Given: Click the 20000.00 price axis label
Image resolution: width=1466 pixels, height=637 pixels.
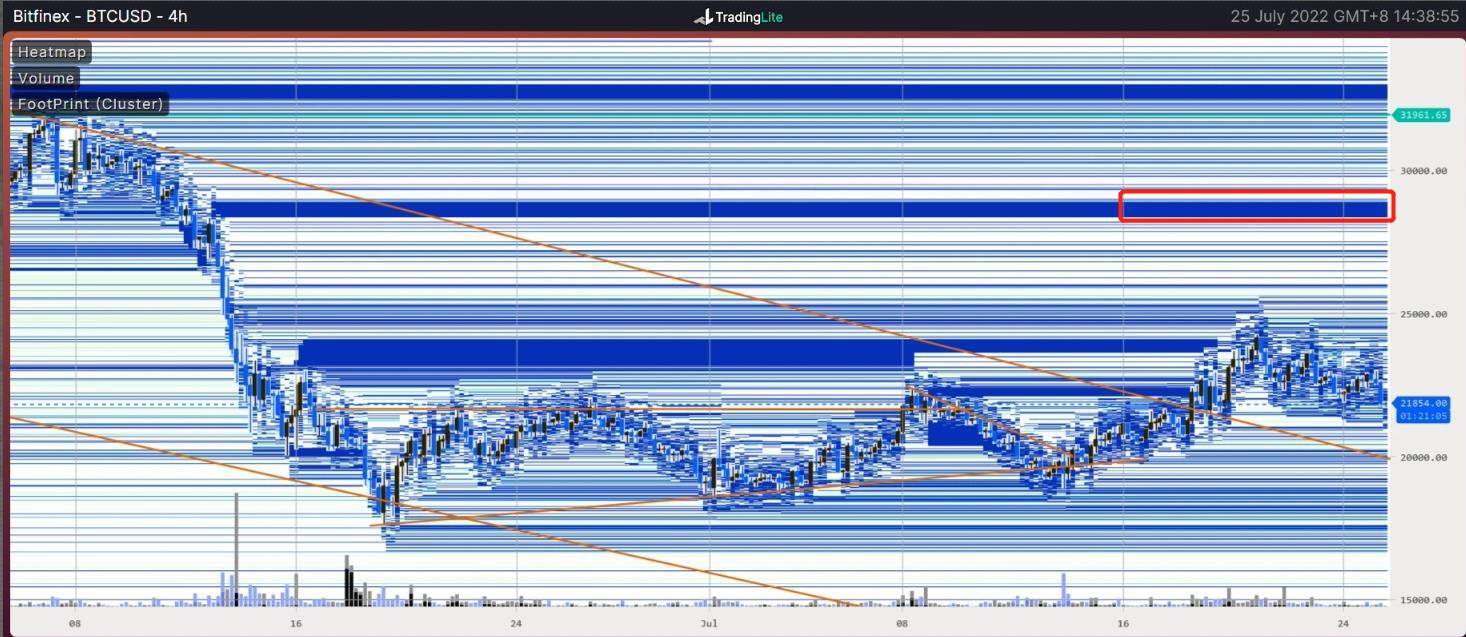Looking at the screenshot, I should click(1423, 458).
